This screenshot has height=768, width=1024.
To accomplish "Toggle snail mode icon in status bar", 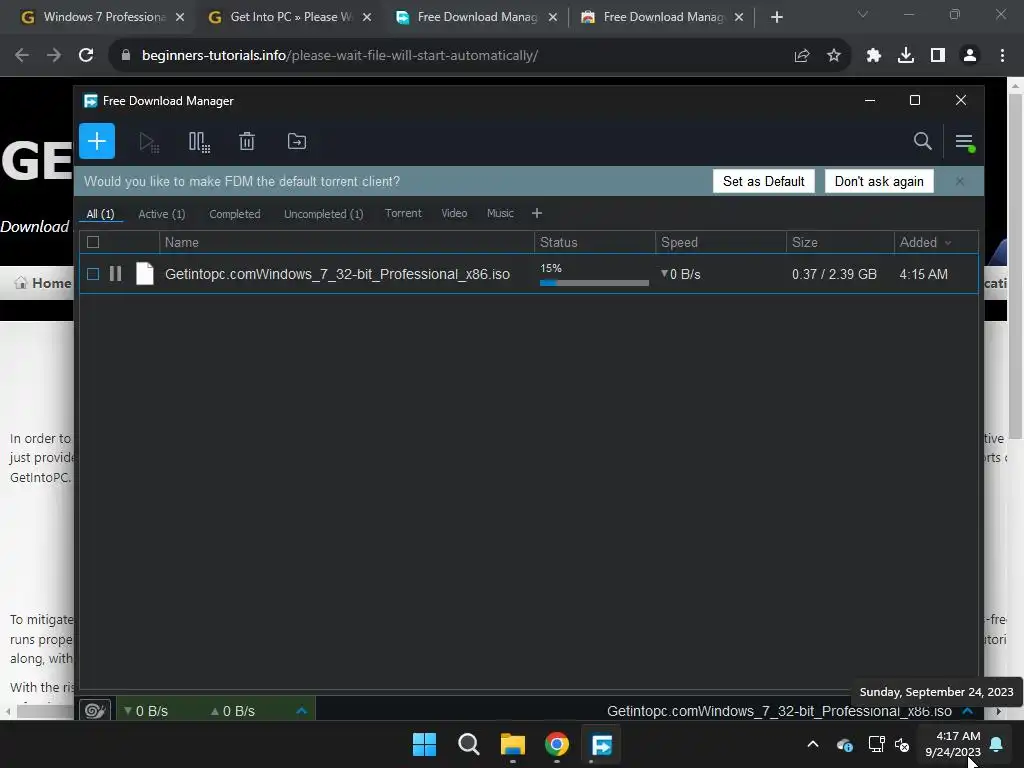I will 95,711.
